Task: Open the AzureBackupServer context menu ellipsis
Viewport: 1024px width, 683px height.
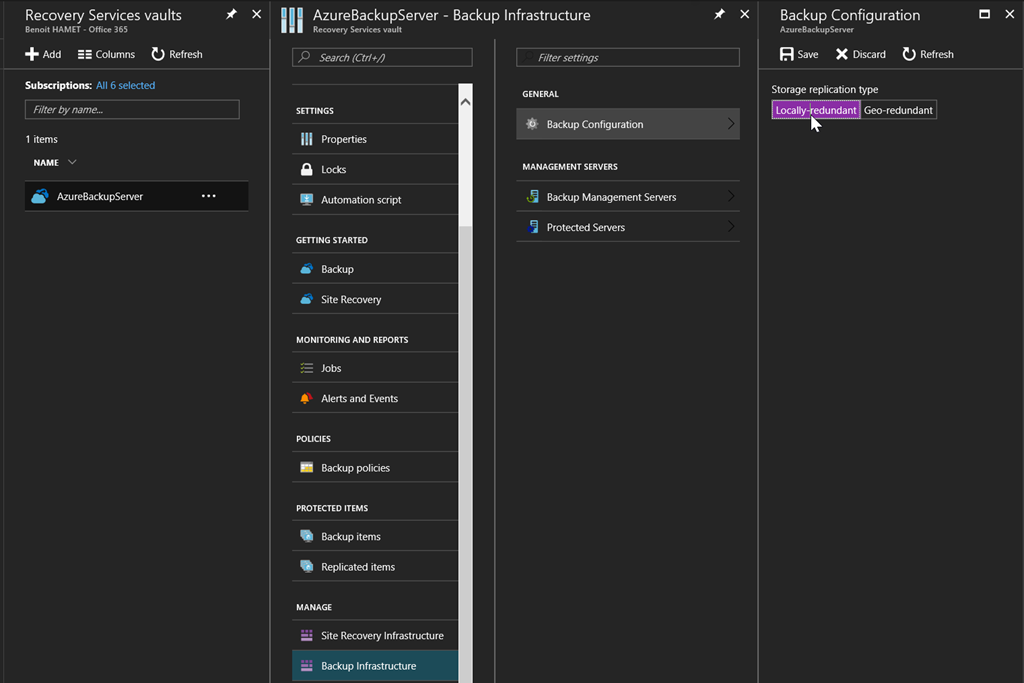Action: click(208, 196)
